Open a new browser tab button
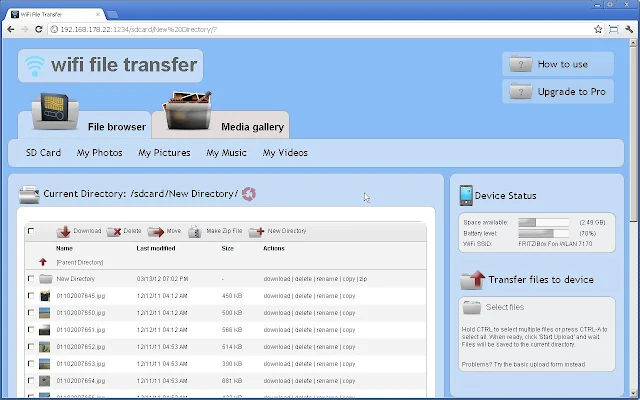 112,15
